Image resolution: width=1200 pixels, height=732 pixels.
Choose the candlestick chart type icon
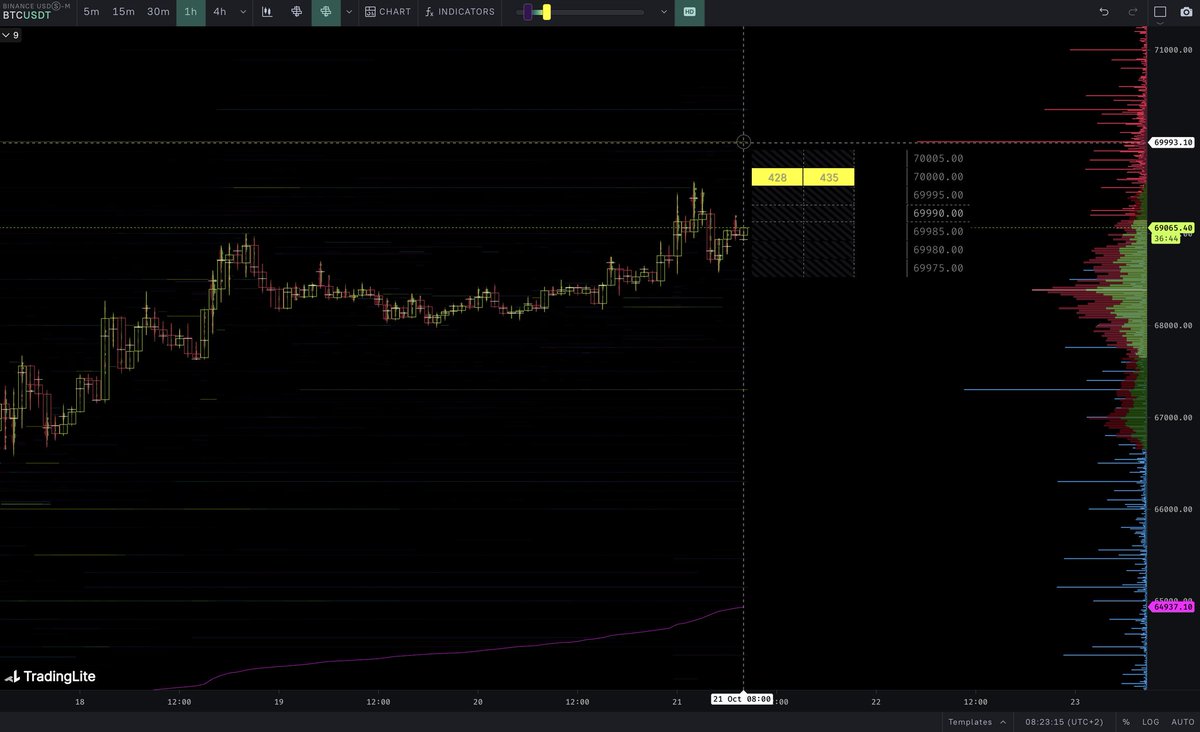[x=267, y=12]
